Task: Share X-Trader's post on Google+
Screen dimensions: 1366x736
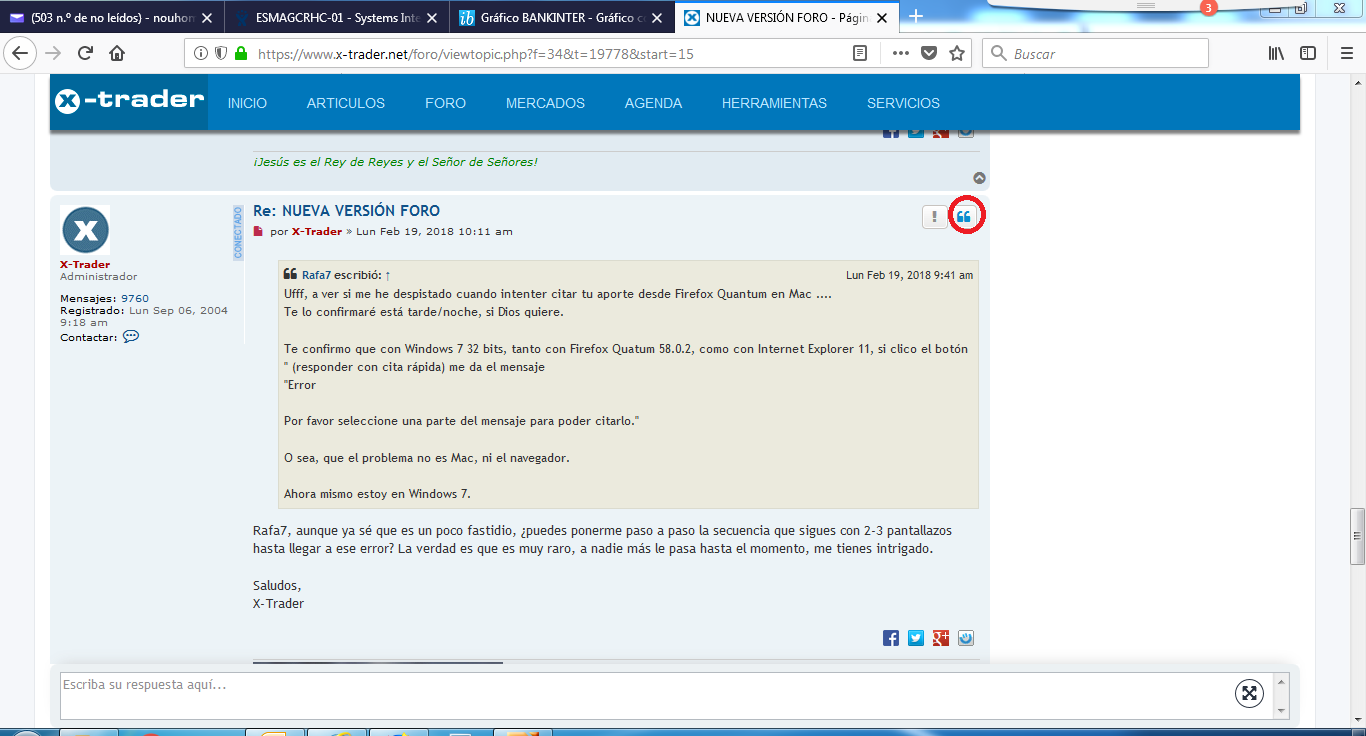Action: click(941, 637)
